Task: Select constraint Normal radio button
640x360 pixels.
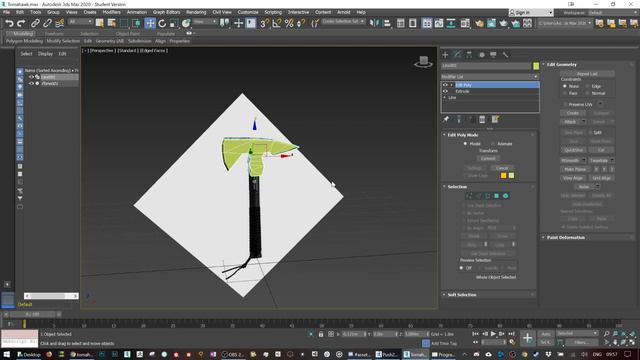Action: coord(587,93)
